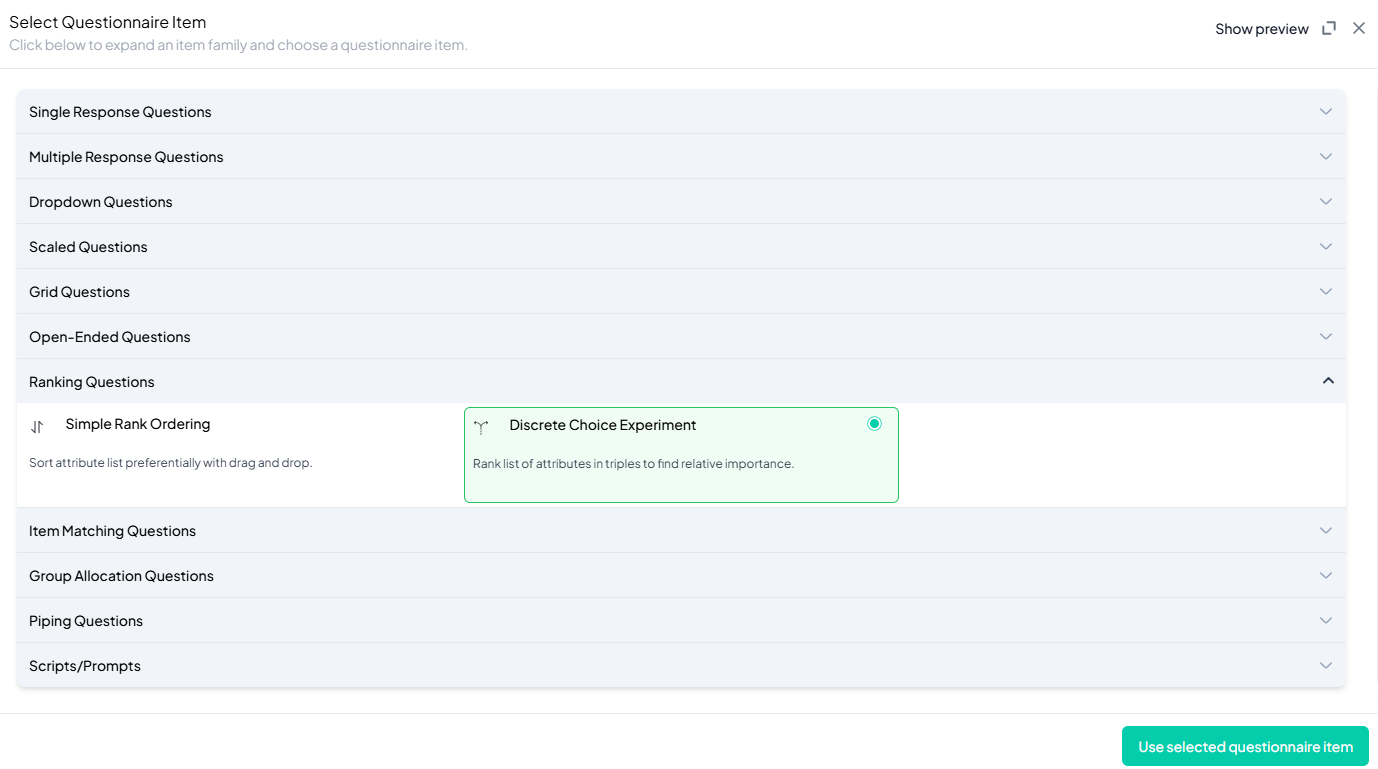Image resolution: width=1378 pixels, height=769 pixels.
Task: Close the Select Questionnaire Item dialog
Action: tap(1358, 28)
